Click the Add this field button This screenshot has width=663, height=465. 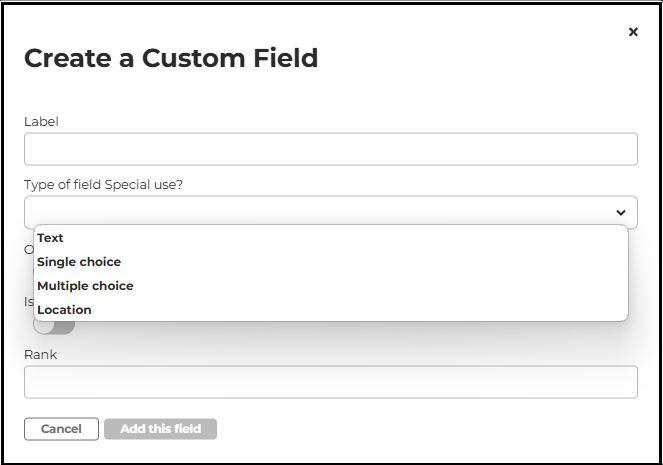point(160,429)
